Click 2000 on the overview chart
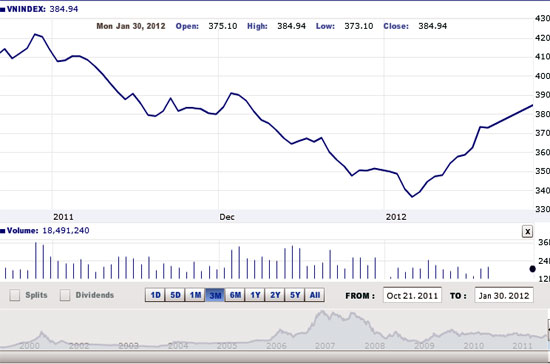 [29, 346]
